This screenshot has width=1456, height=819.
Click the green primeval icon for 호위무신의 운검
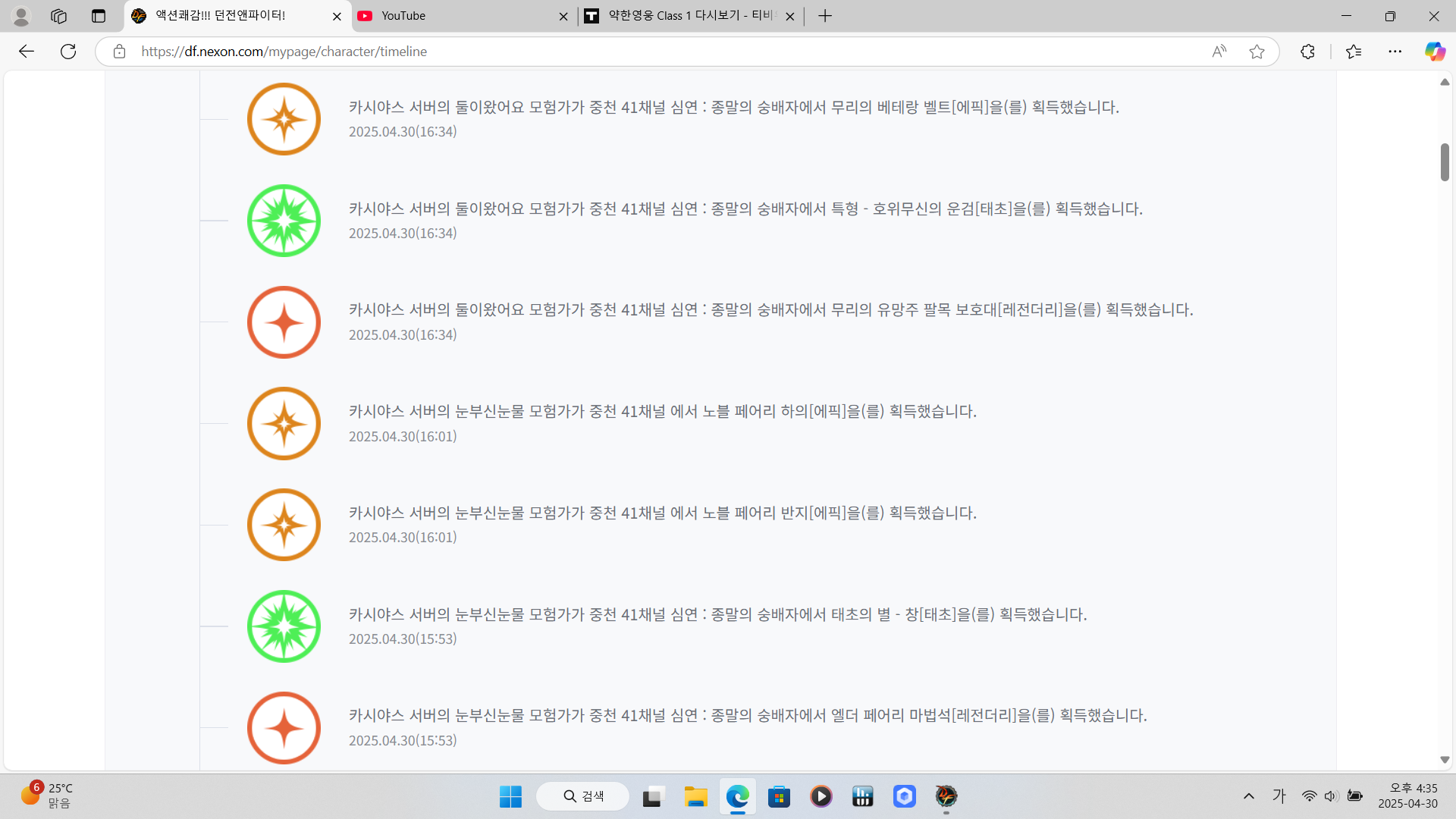coord(284,221)
